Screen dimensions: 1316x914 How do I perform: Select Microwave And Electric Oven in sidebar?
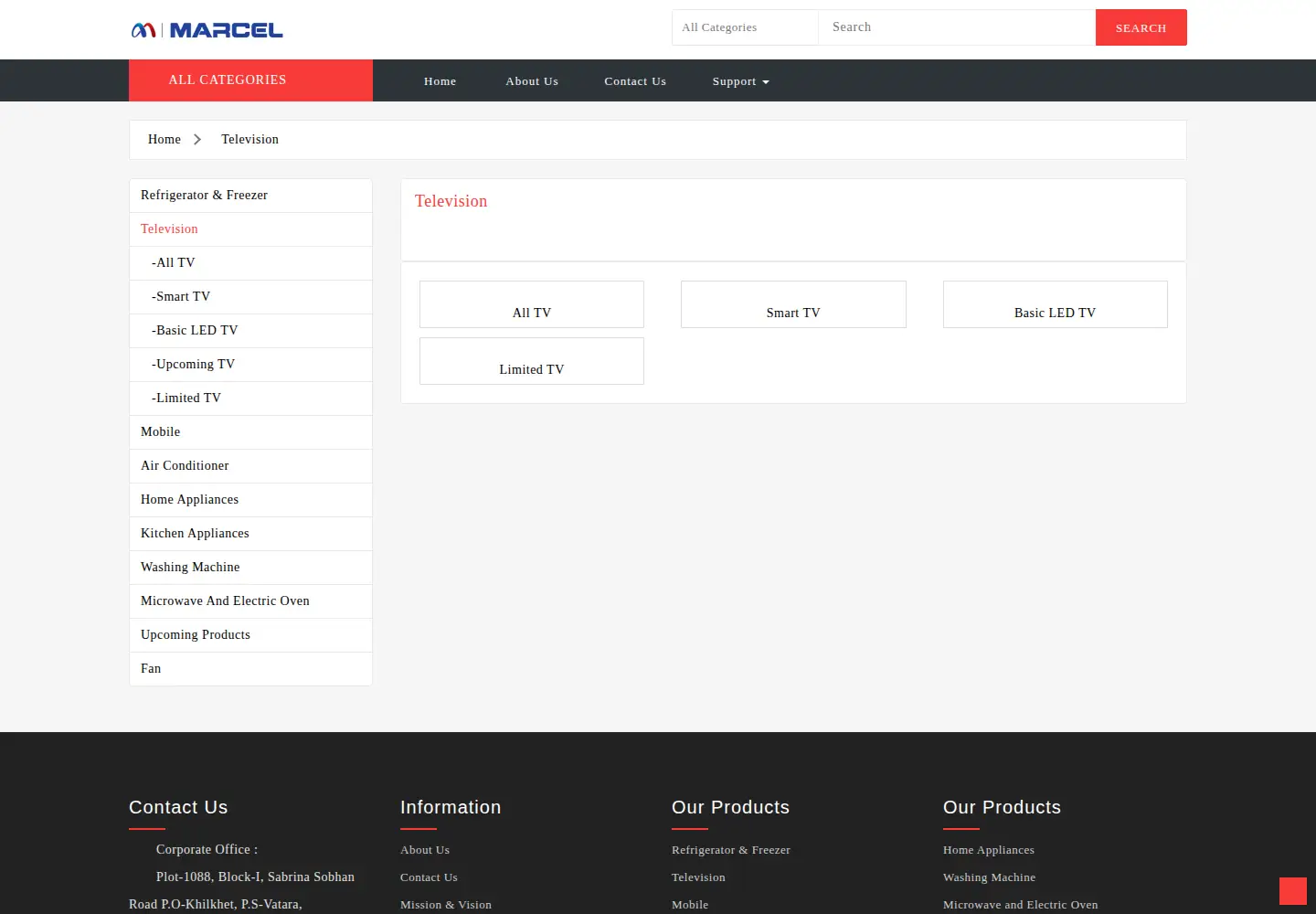(250, 601)
